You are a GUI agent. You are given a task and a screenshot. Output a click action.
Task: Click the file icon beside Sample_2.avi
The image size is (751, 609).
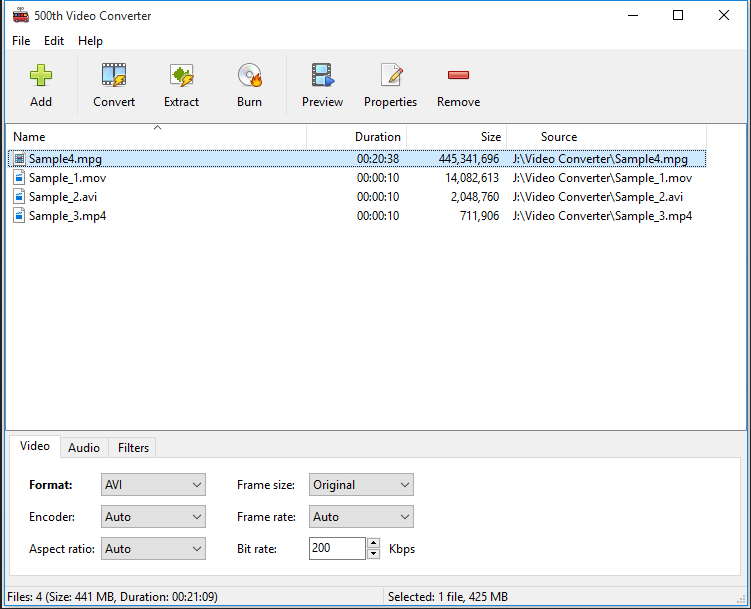click(x=19, y=197)
